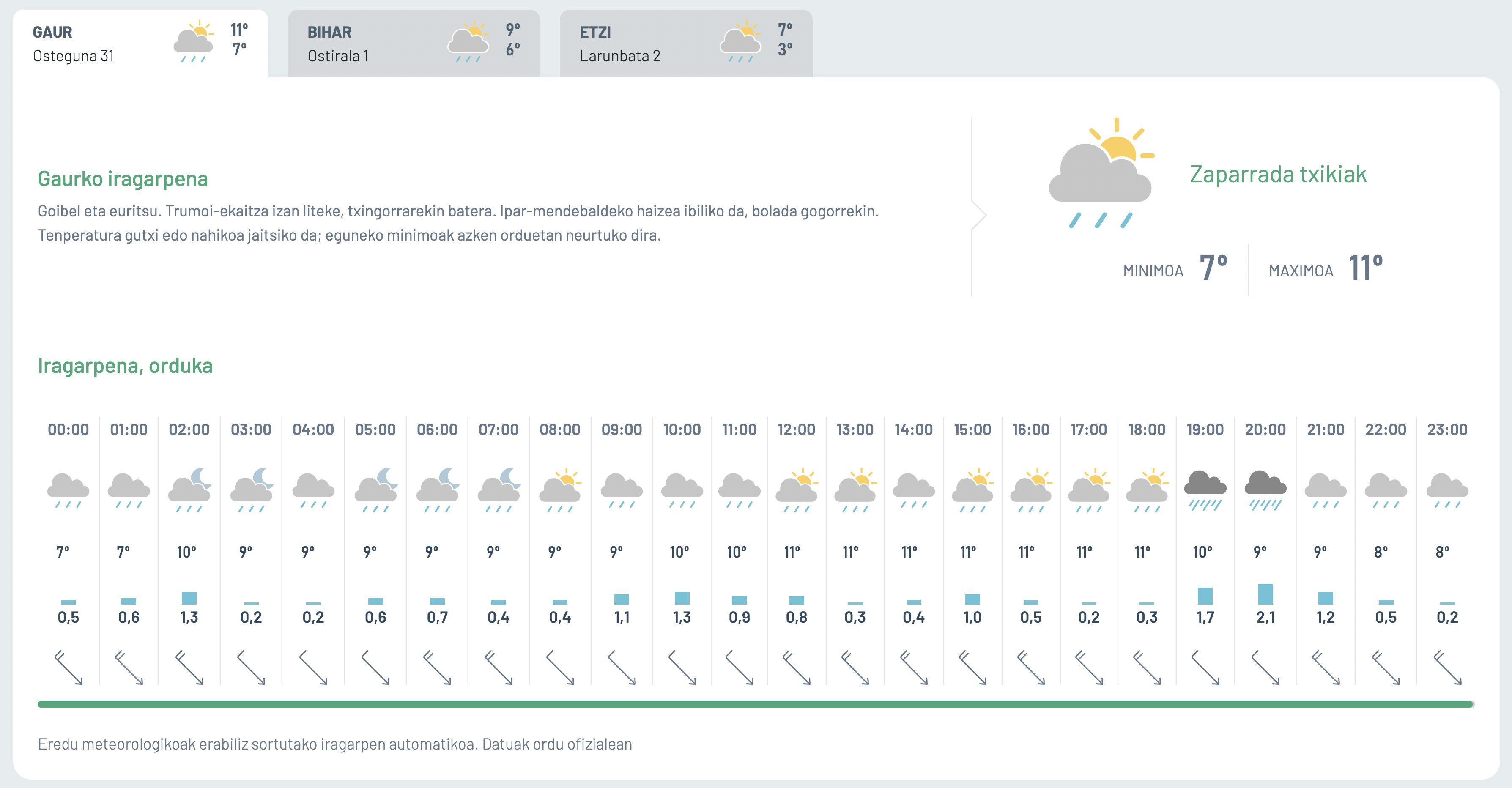The height and width of the screenshot is (788, 1512).
Task: Click the Goibel eta euritsu forecast description
Action: 458,223
